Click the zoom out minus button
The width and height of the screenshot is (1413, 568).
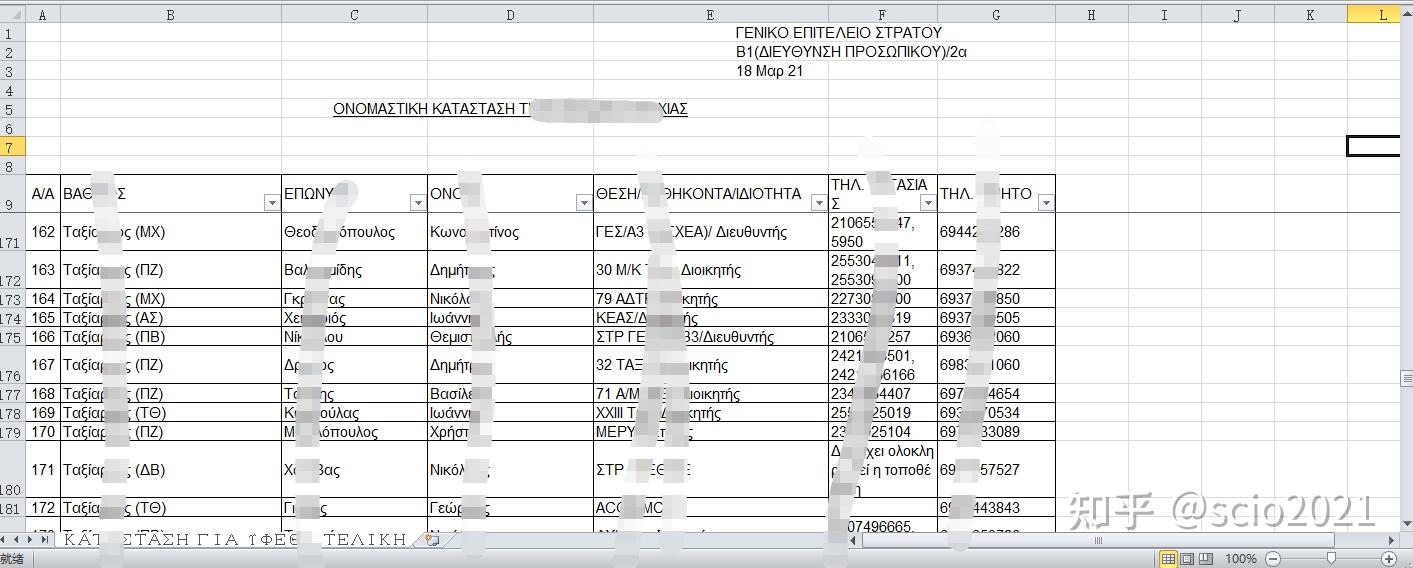coord(1273,558)
